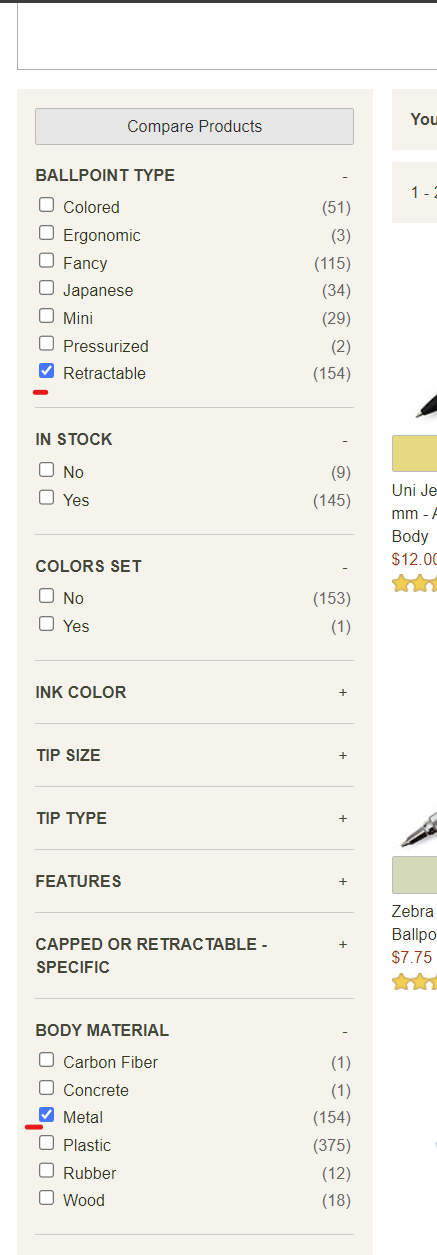Image resolution: width=437 pixels, height=1255 pixels.
Task: Click the Compare Products button
Action: pos(195,126)
